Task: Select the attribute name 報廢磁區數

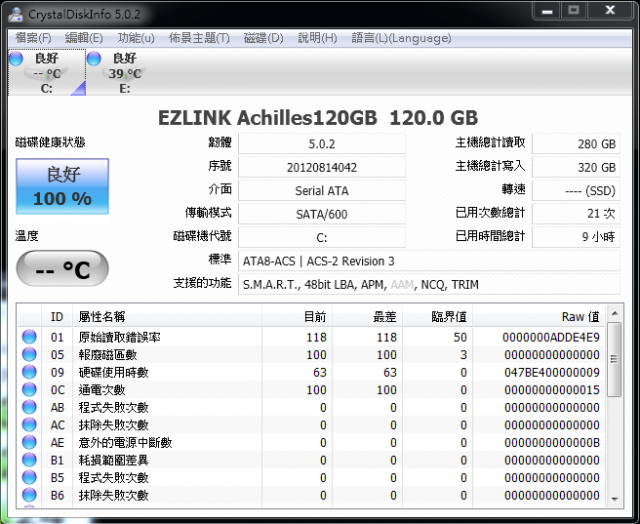Action: coord(108,355)
